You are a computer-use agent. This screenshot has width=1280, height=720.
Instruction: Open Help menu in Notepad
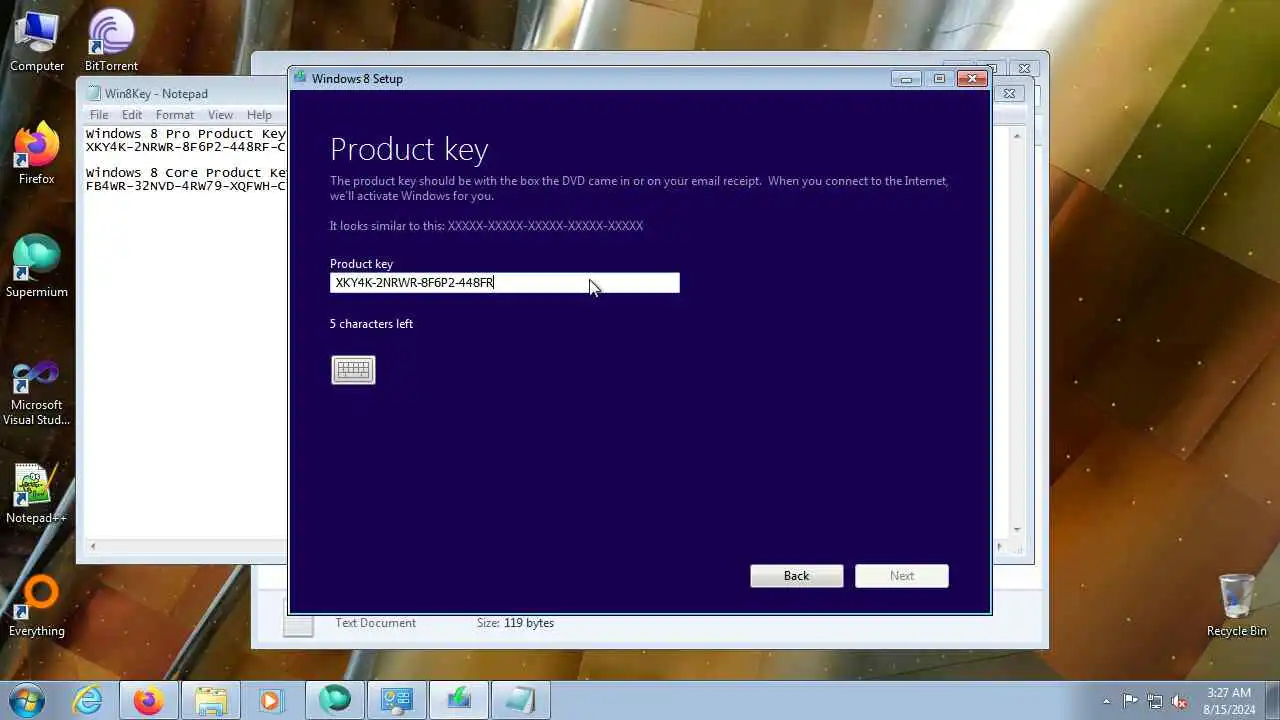259,115
